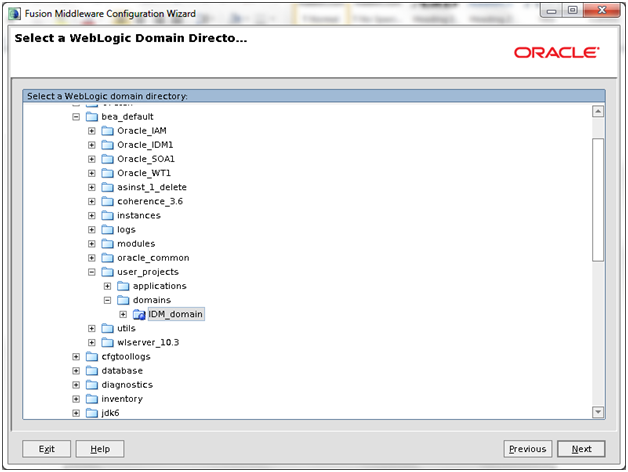Expand the oracle_common tree node
Image resolution: width=628 pixels, height=472 pixels.
click(92, 258)
